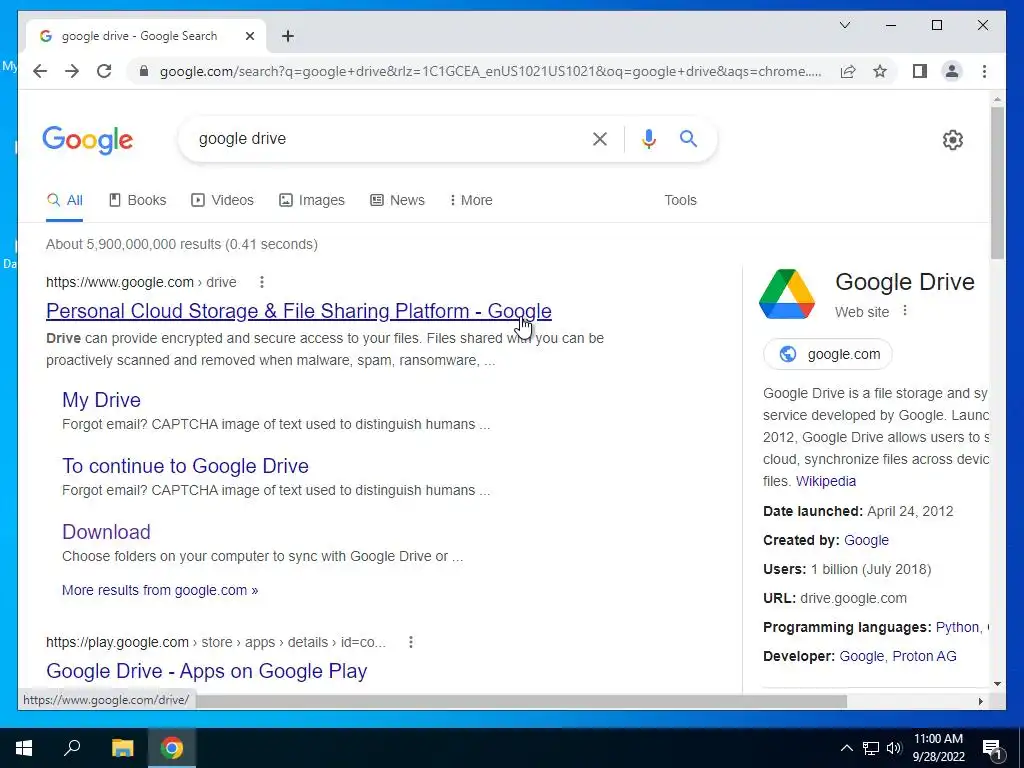Open File Explorer from the taskbar

122,748
